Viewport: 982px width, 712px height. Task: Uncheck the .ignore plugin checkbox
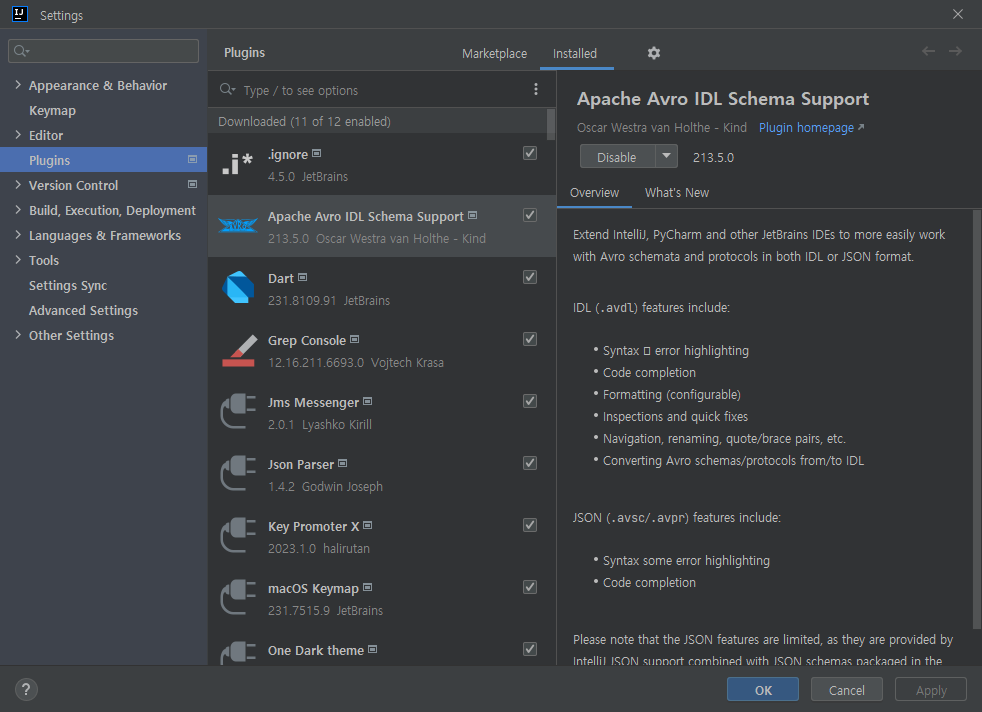click(x=530, y=153)
